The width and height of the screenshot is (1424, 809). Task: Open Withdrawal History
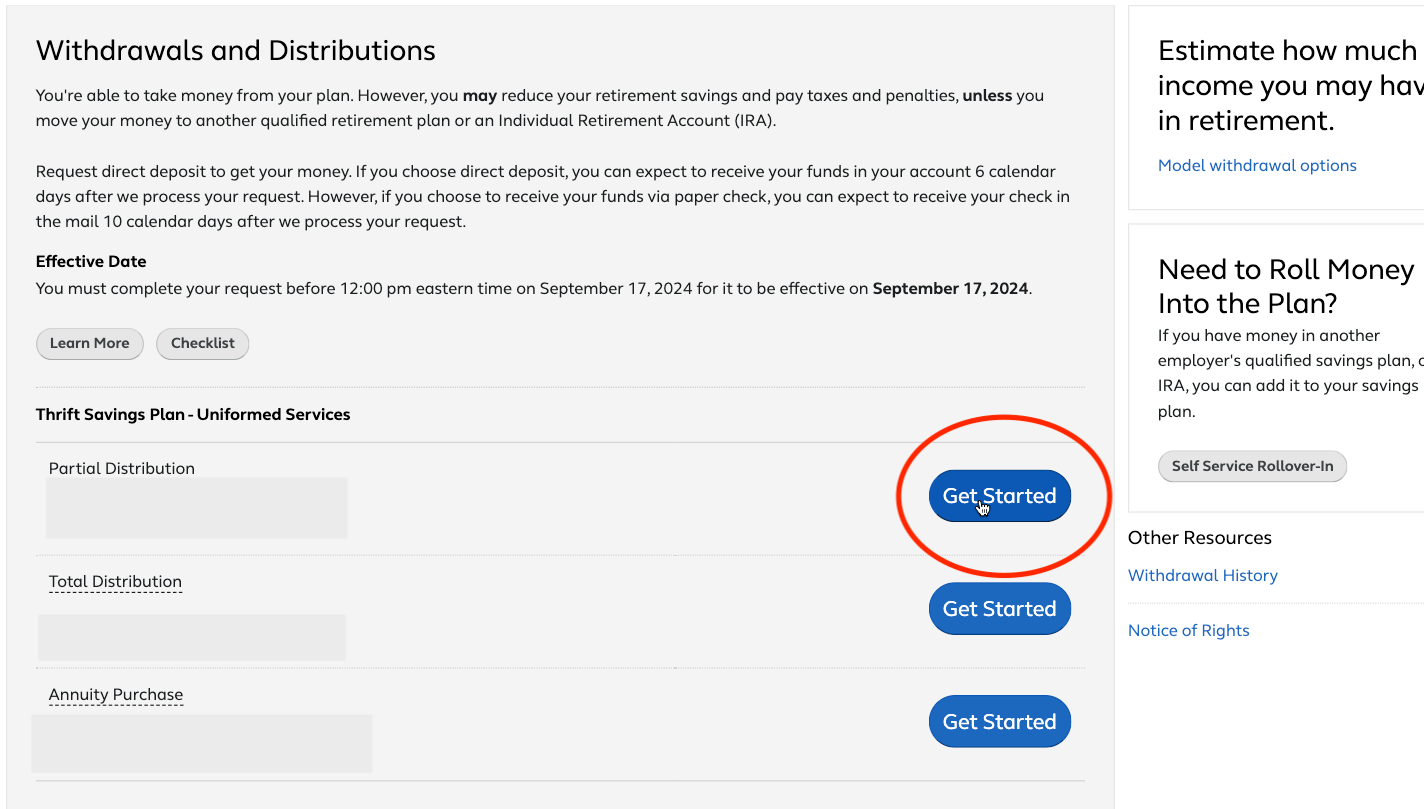(1203, 575)
